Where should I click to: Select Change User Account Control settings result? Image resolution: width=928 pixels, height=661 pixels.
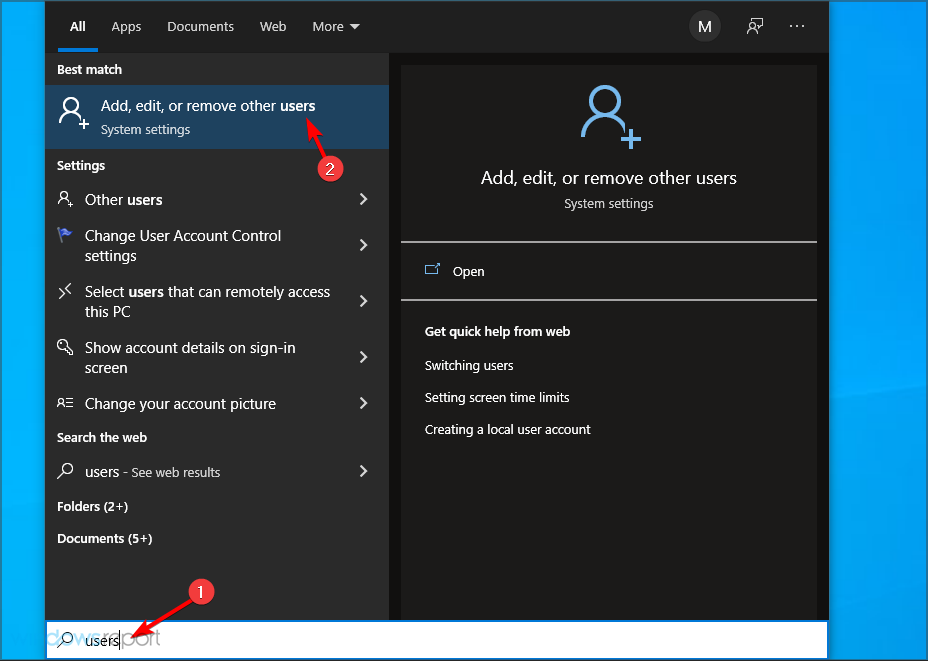pyautogui.click(x=217, y=245)
